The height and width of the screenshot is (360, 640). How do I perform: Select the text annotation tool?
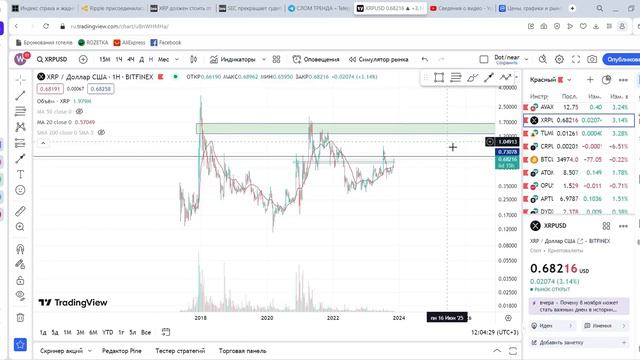tap(20, 174)
